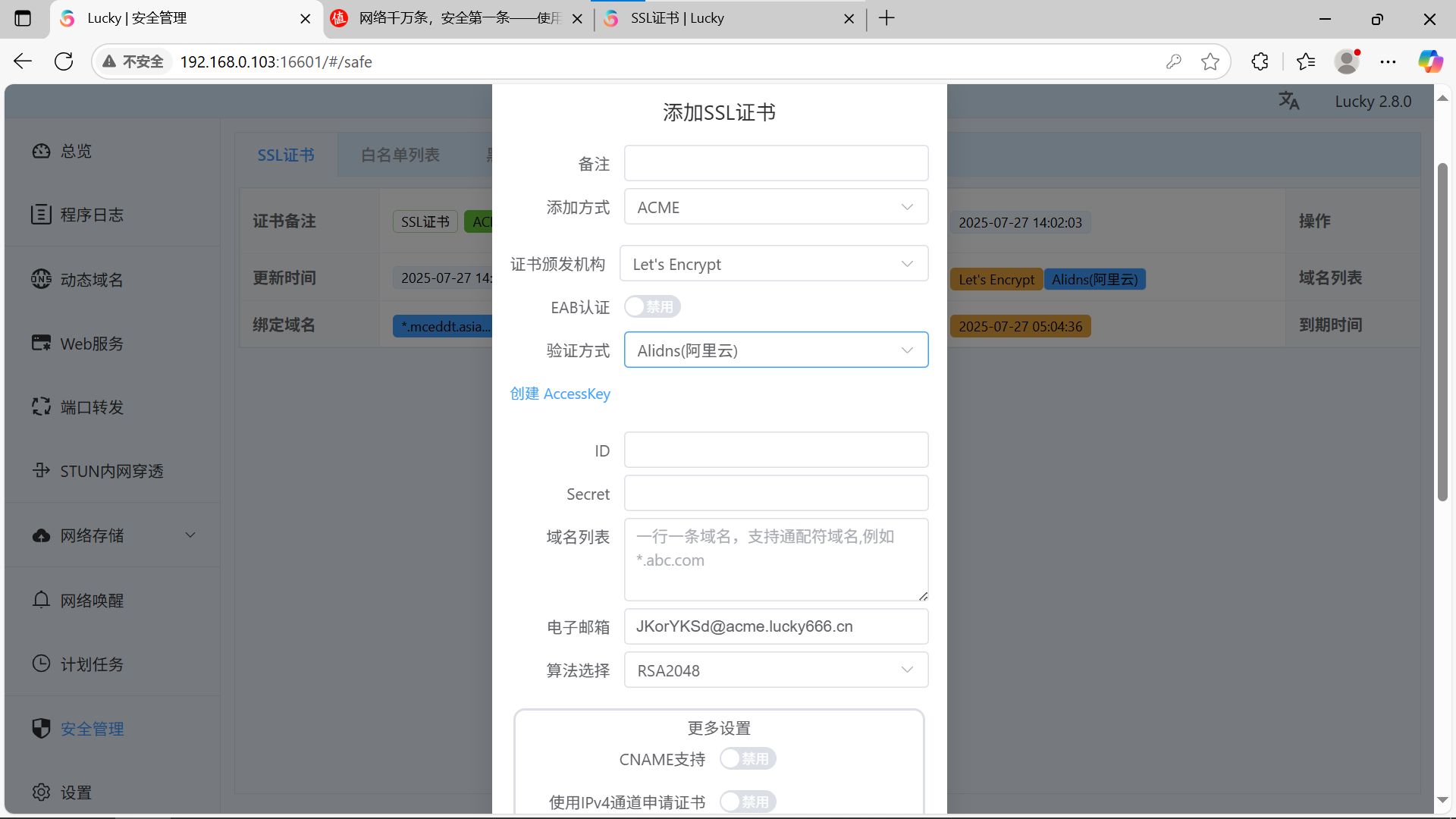The width and height of the screenshot is (1456, 819).
Task: Close the 网络千万条 browser tab
Action: 577,19
